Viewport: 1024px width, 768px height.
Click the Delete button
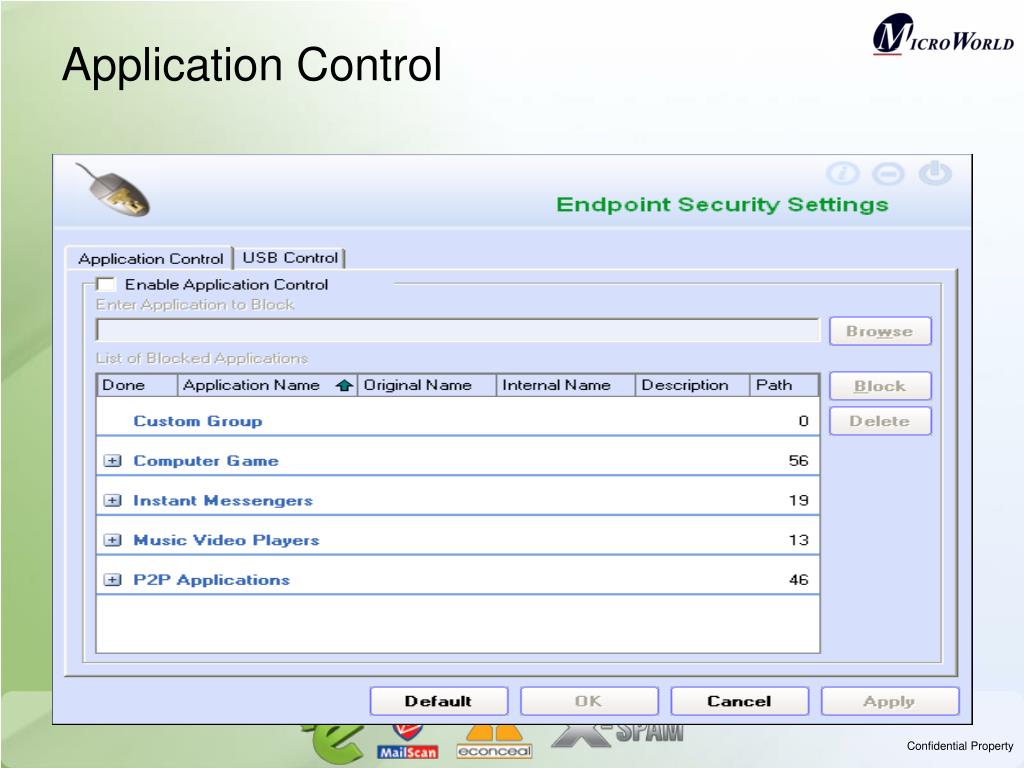880,421
